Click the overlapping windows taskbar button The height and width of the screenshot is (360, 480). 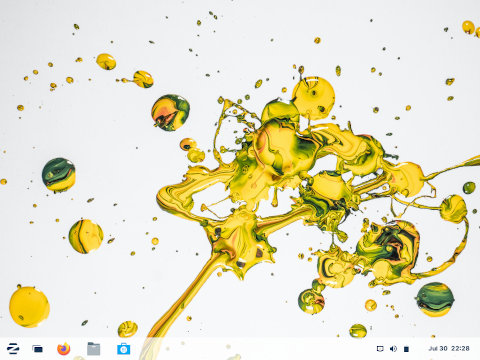38,349
